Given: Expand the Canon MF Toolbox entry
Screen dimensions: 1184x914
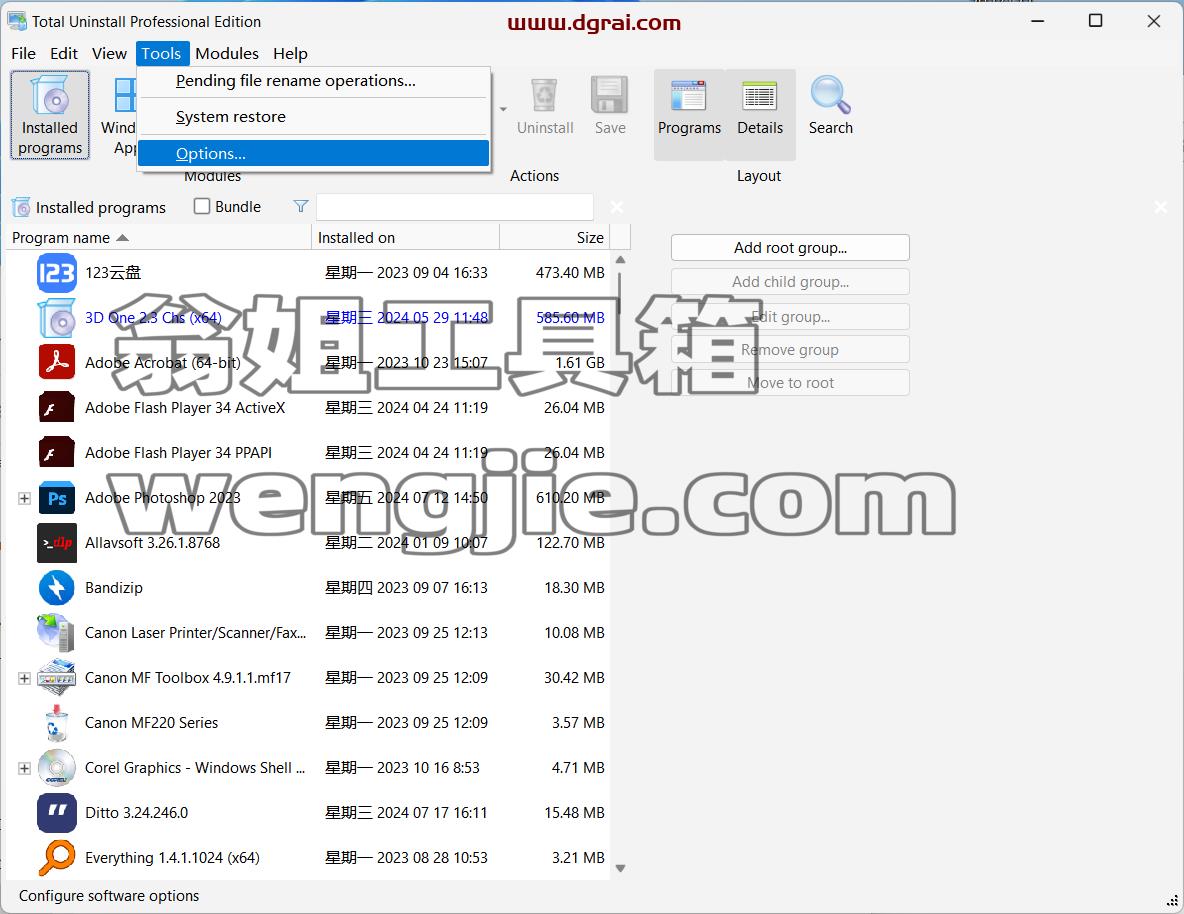Looking at the screenshot, I should click(x=24, y=678).
